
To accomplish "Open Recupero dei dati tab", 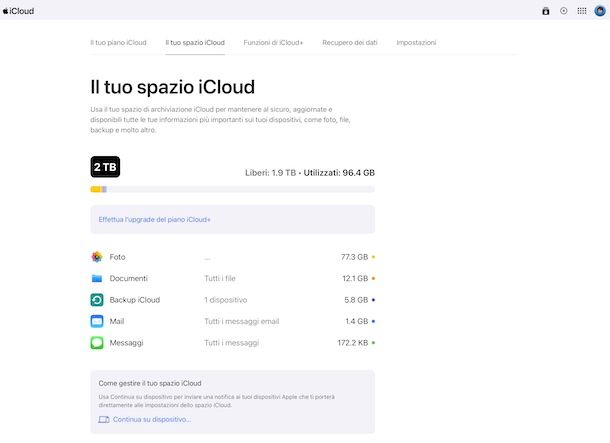I will pyautogui.click(x=350, y=43).
